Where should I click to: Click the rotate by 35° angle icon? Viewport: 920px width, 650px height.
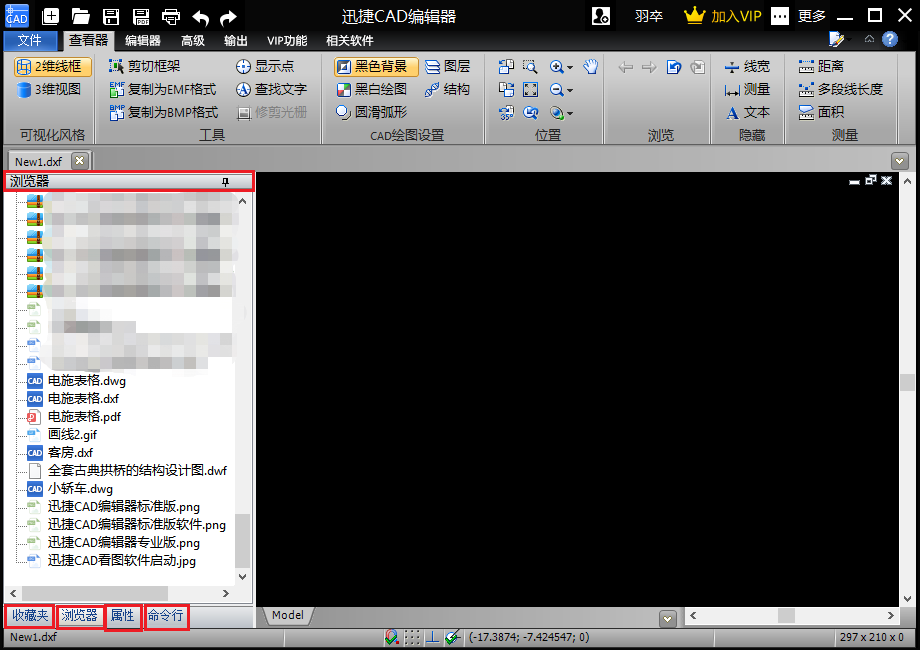(x=506, y=112)
